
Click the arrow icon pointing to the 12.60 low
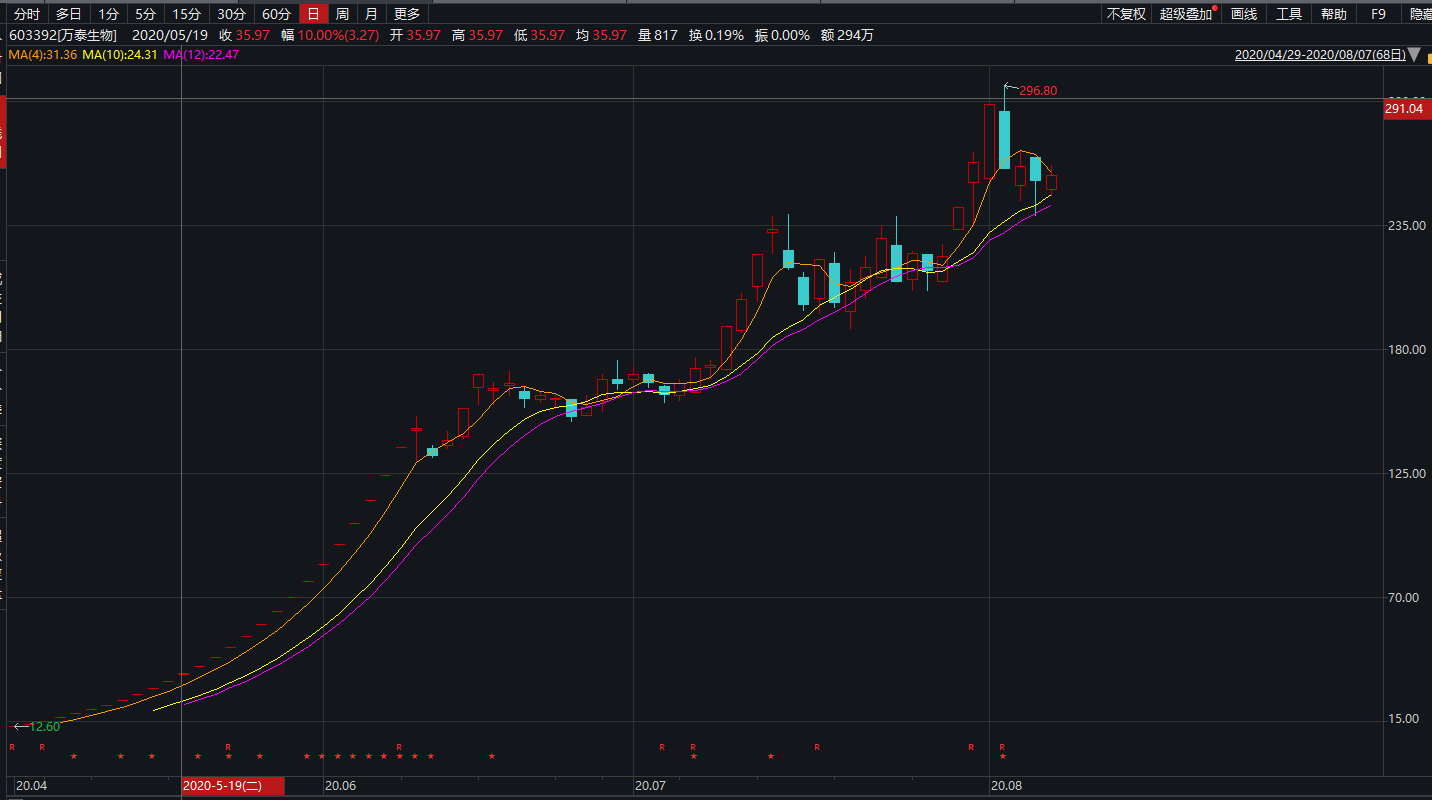(20, 727)
